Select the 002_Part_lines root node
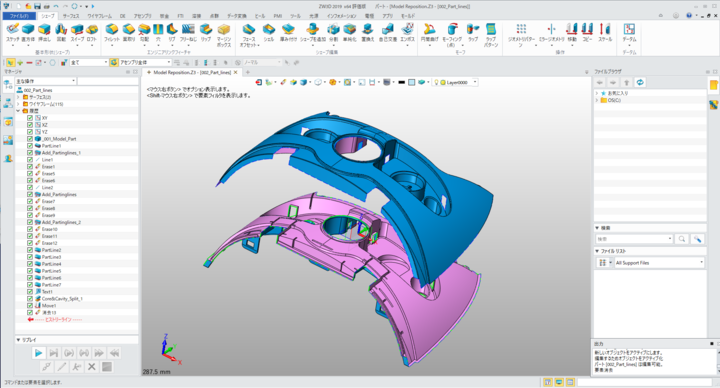This screenshot has height=388, width=720. pos(38,90)
